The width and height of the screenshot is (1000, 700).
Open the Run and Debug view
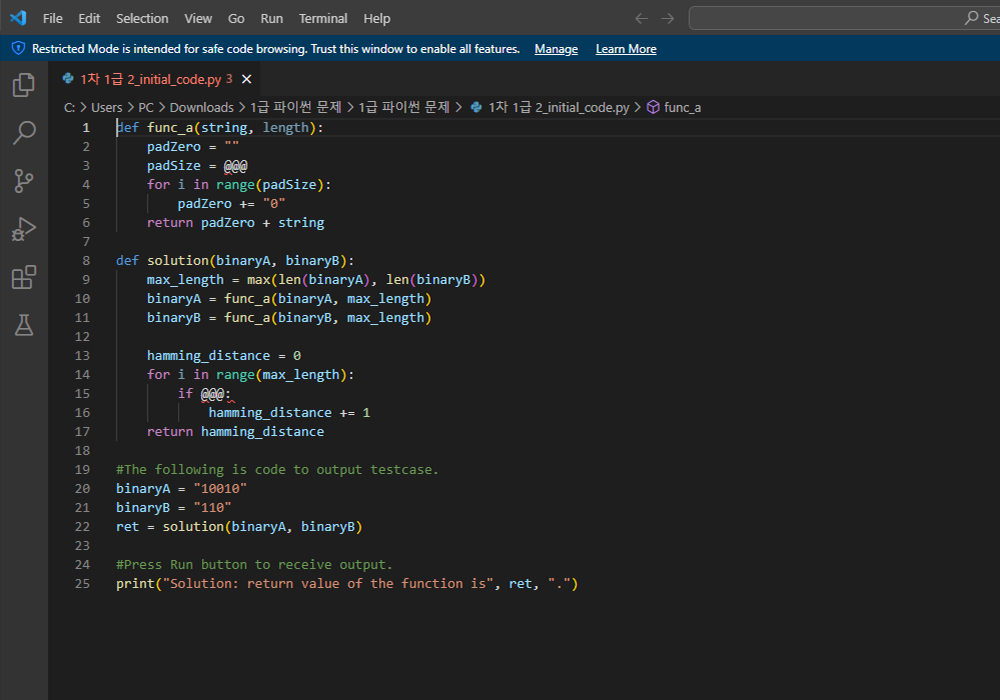[x=24, y=230]
